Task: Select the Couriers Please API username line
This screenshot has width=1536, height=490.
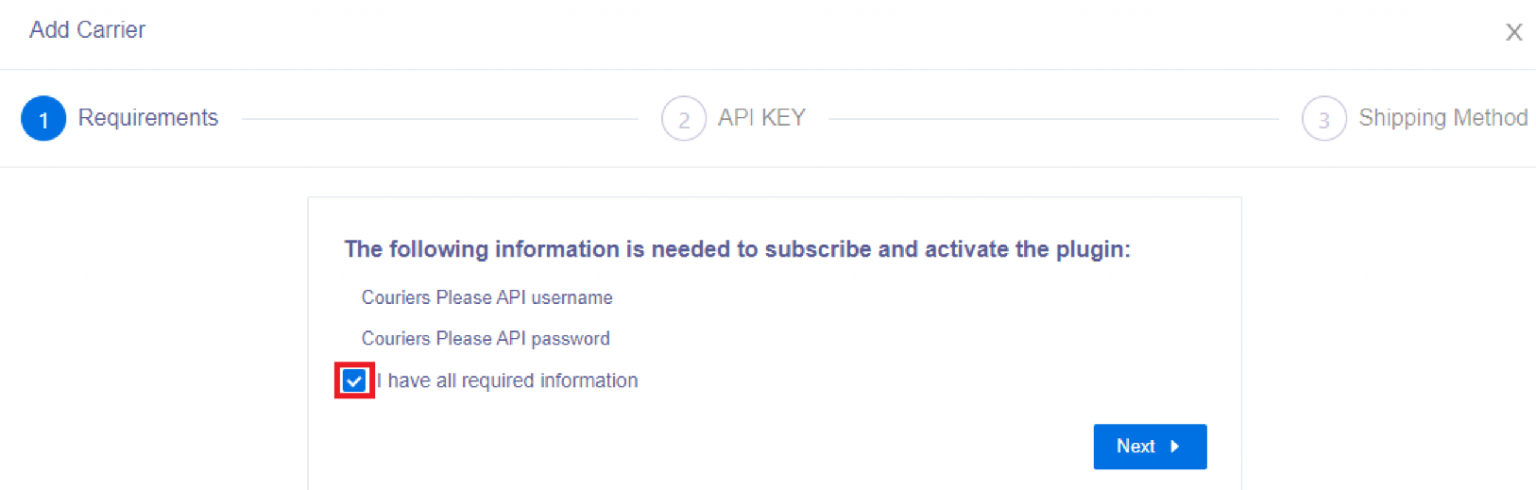Action: point(487,298)
